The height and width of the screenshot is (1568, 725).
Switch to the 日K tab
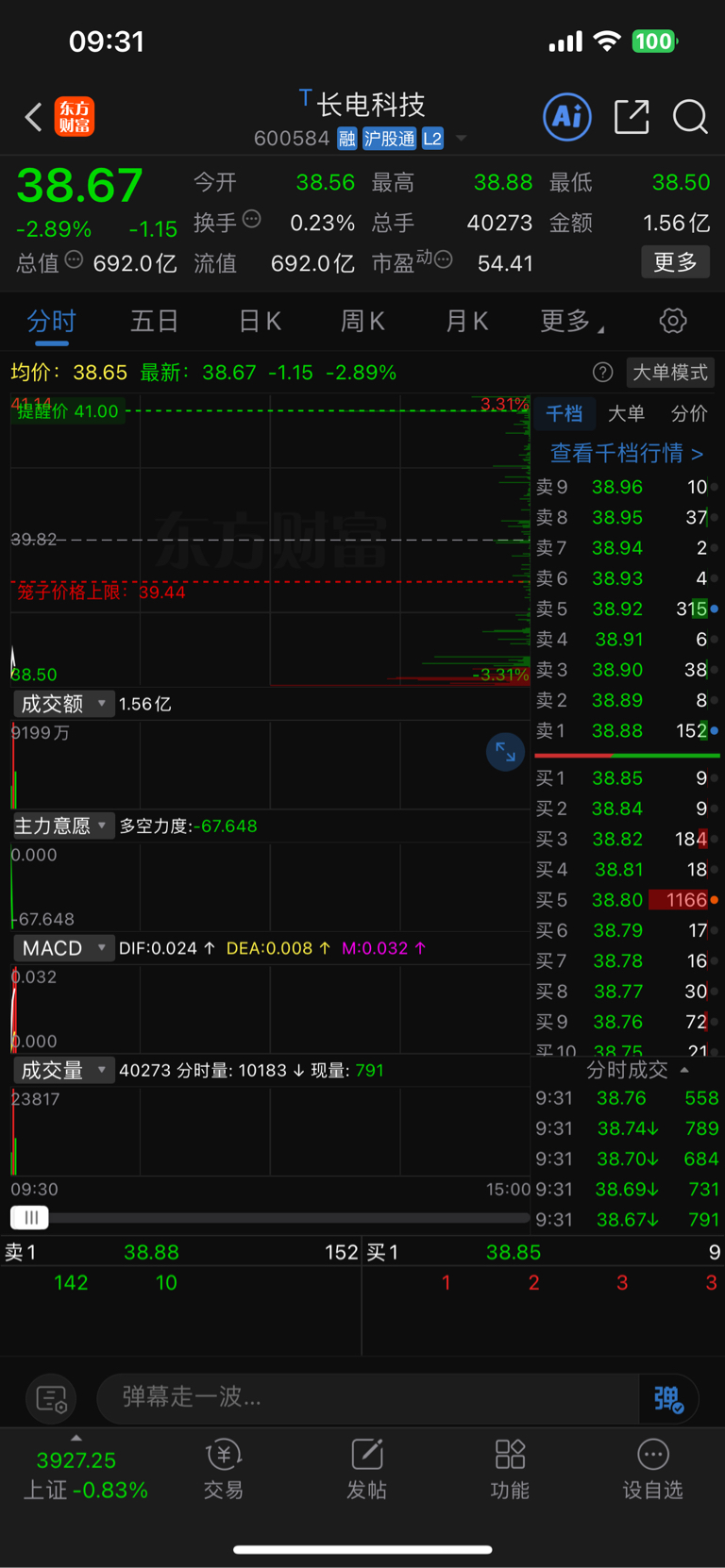tap(260, 322)
